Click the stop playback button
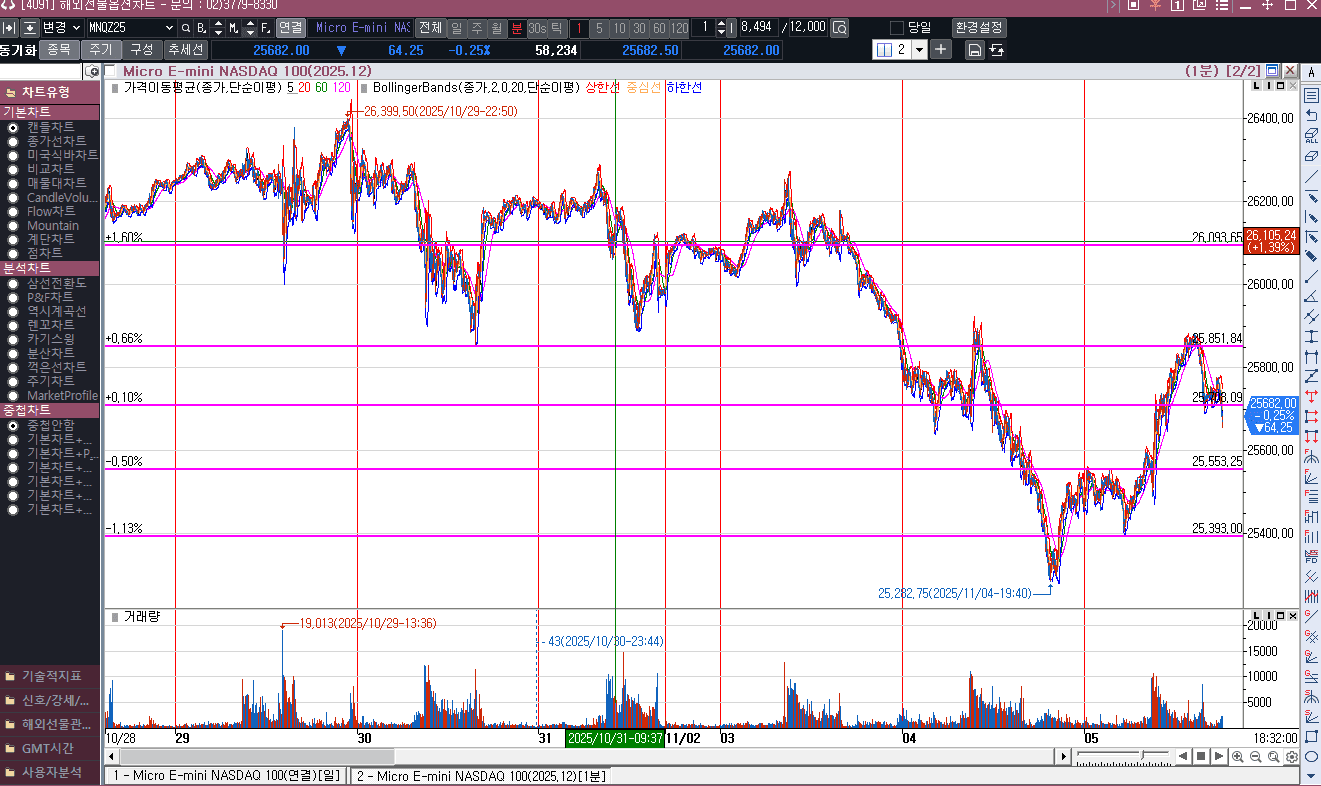 pyautogui.click(x=1201, y=757)
